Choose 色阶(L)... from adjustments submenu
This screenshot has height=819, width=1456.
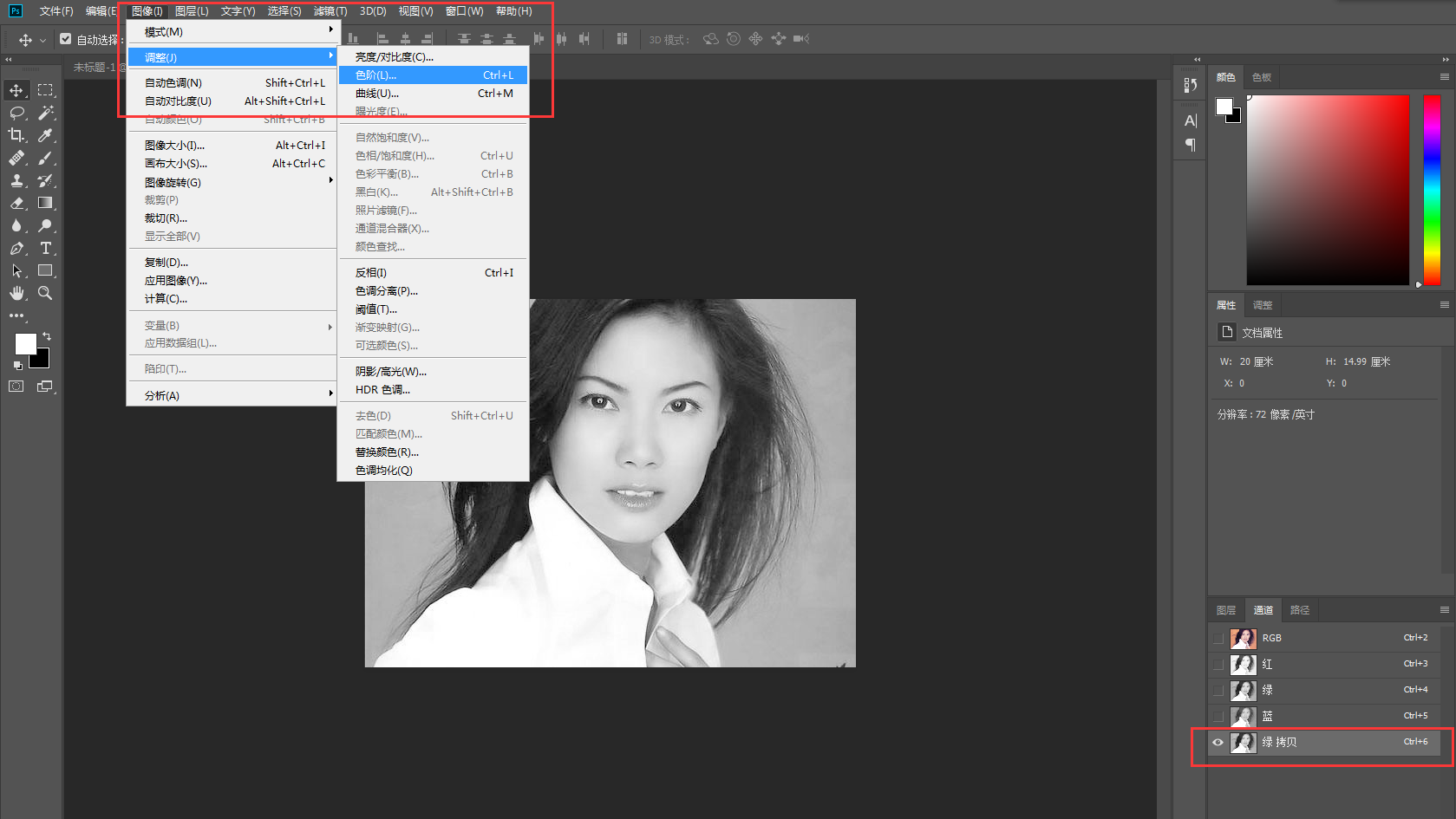click(x=433, y=75)
